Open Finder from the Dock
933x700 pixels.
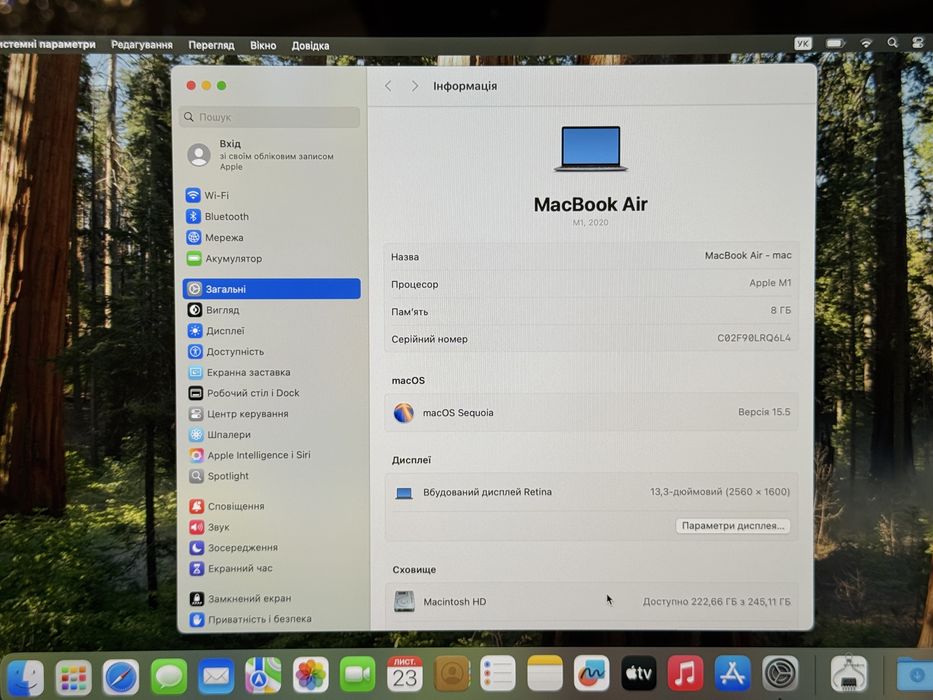click(26, 677)
